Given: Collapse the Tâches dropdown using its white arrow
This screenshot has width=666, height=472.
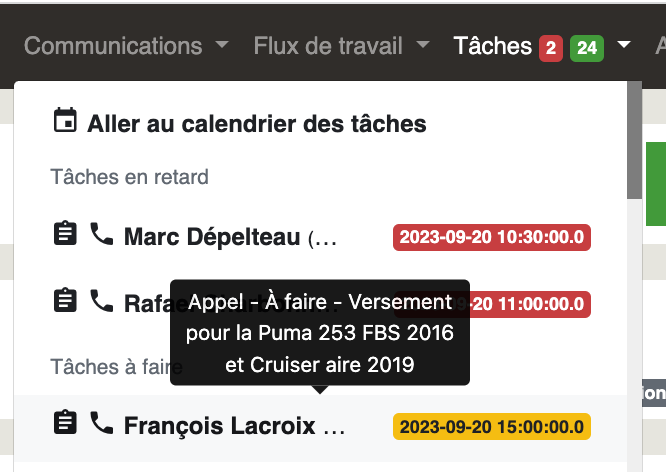Looking at the screenshot, I should pos(624,44).
